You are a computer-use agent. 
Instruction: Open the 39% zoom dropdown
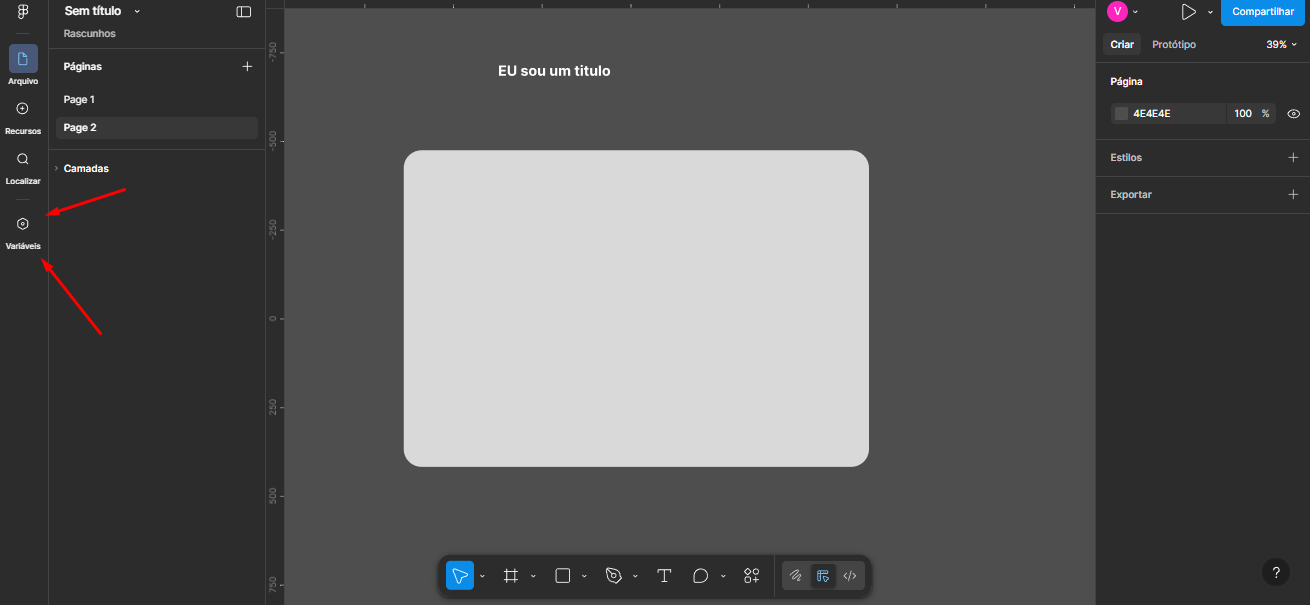[x=1281, y=45]
